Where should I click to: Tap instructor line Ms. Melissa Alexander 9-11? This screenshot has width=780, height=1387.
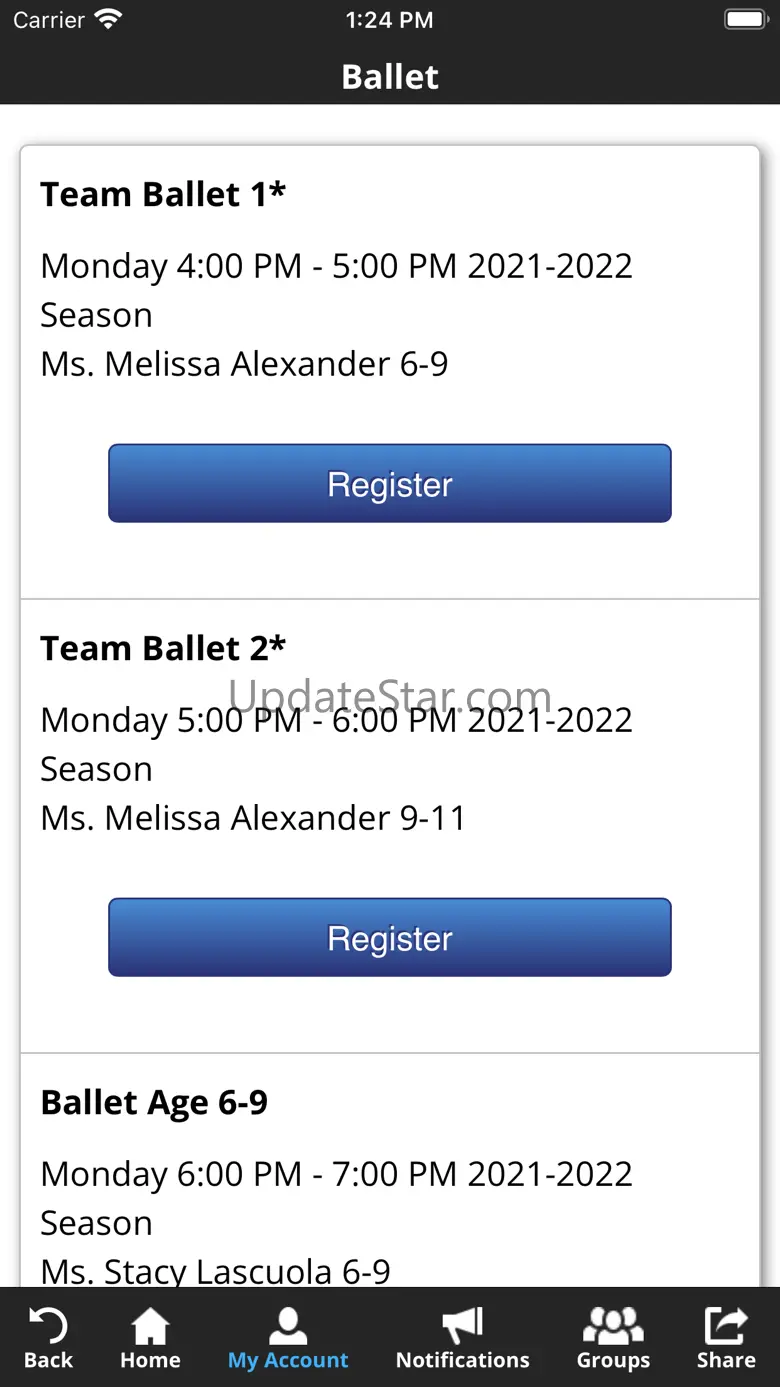click(253, 818)
